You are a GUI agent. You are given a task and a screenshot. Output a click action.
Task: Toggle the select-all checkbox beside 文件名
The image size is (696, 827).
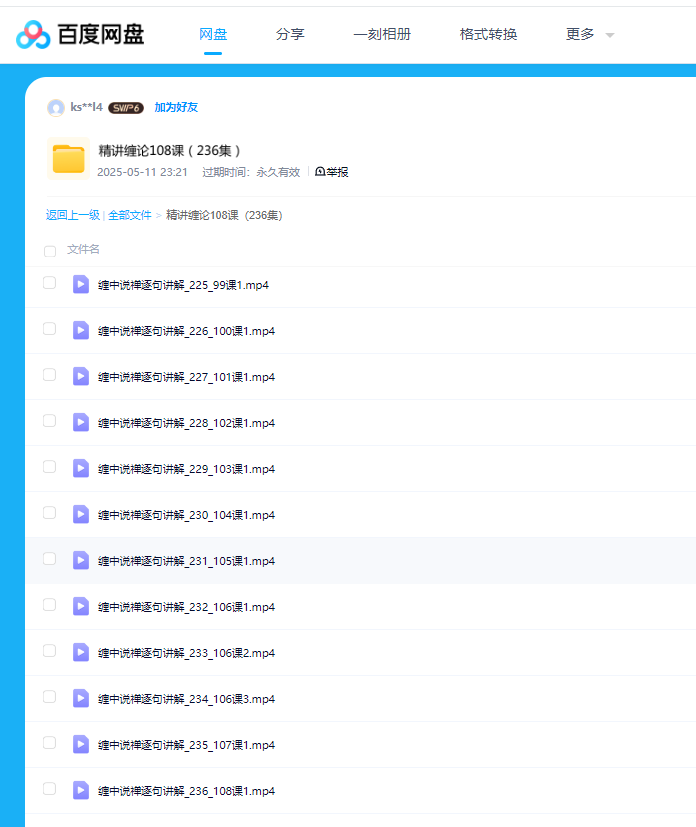pyautogui.click(x=50, y=251)
